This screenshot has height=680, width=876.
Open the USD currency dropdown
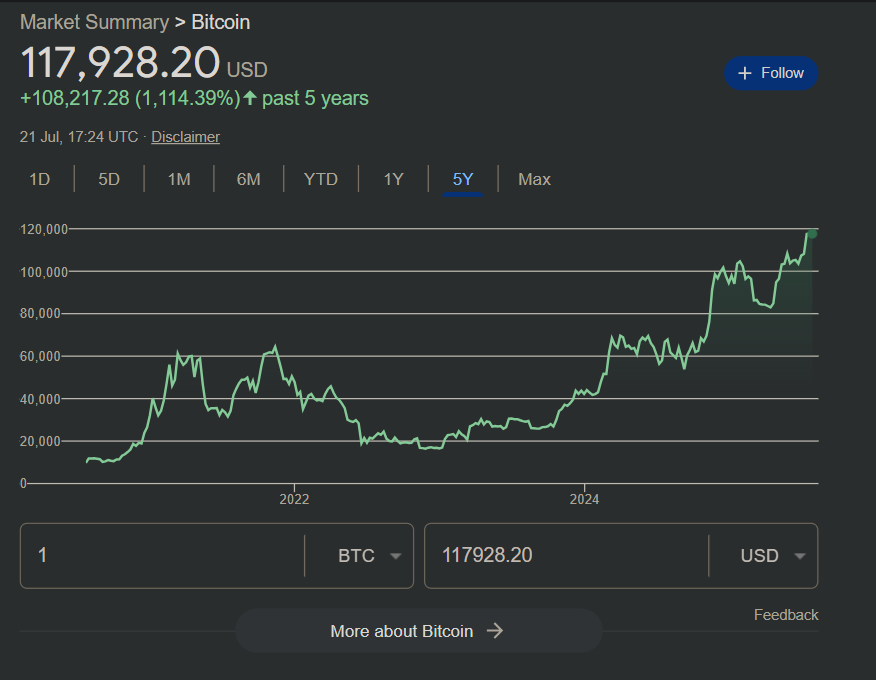[x=773, y=556]
